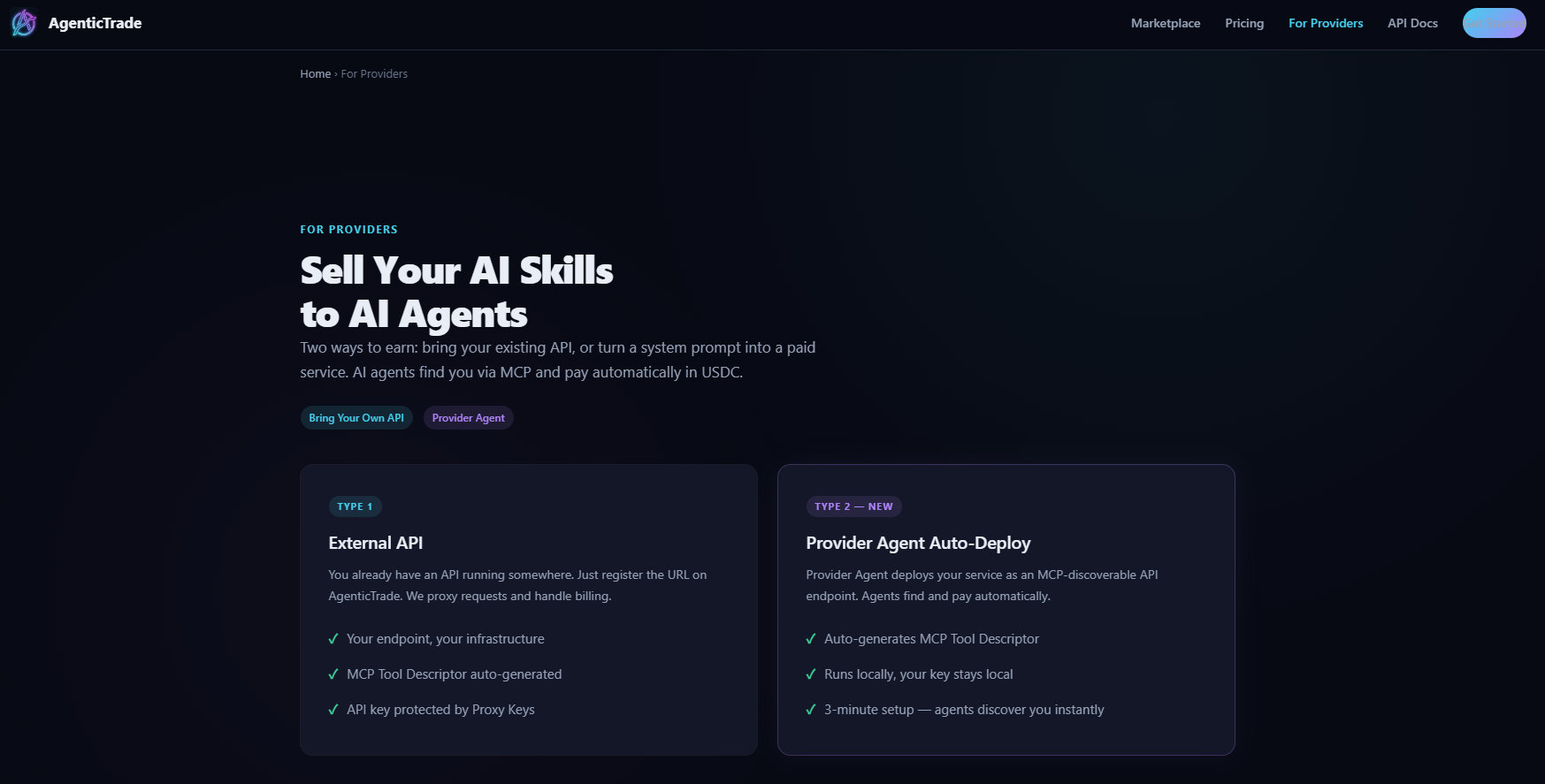Click 'Your endpoint, your infrastructure' text

coord(446,639)
